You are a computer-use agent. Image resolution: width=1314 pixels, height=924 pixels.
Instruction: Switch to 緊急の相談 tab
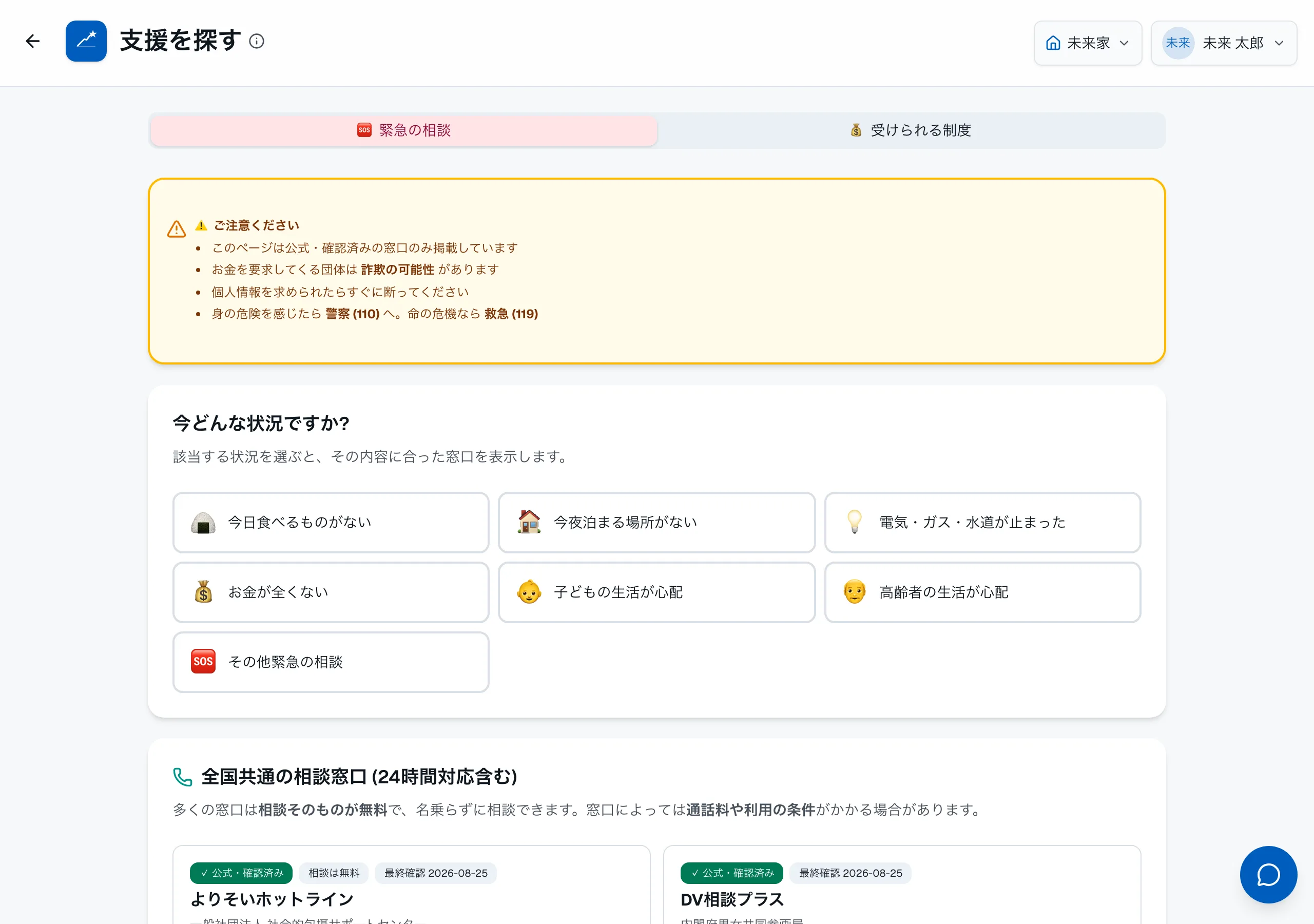point(403,130)
